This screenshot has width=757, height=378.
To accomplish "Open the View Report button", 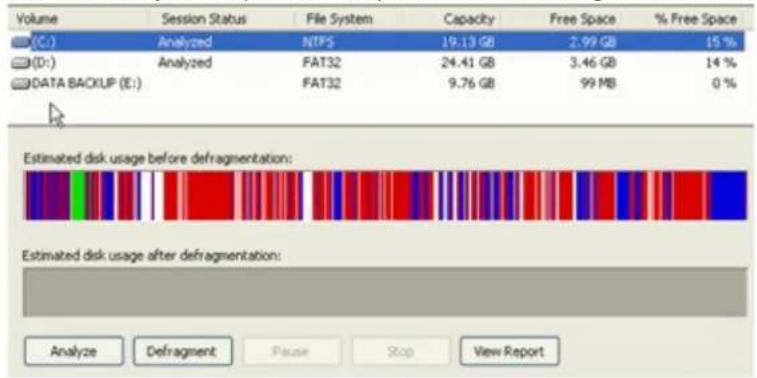I will pyautogui.click(x=510, y=351).
